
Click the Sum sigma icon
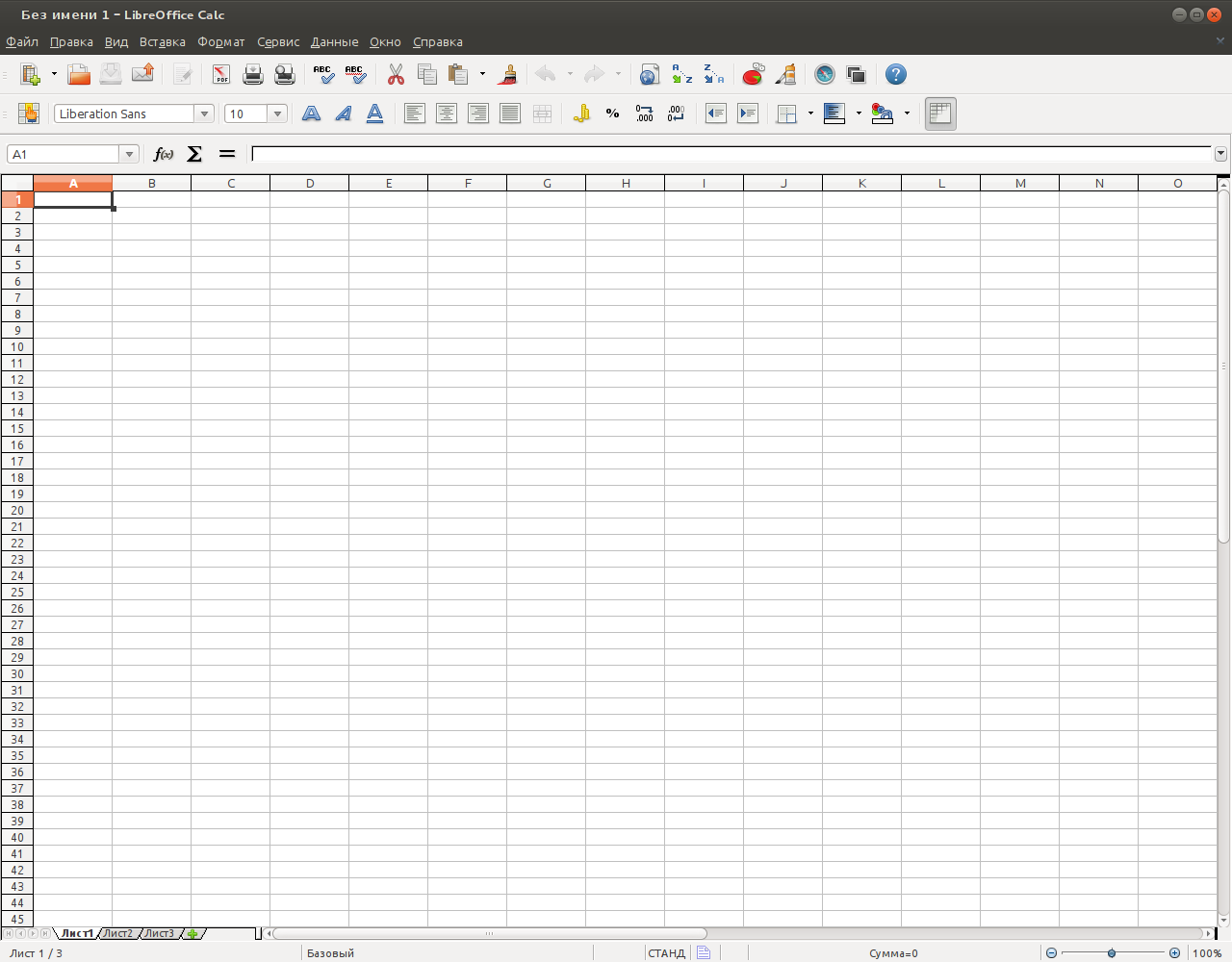tap(194, 154)
